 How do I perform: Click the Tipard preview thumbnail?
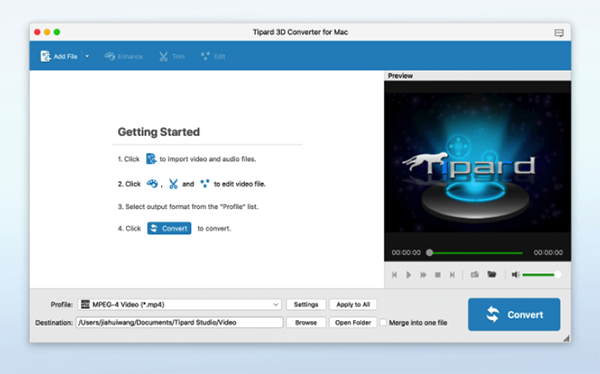tap(478, 163)
